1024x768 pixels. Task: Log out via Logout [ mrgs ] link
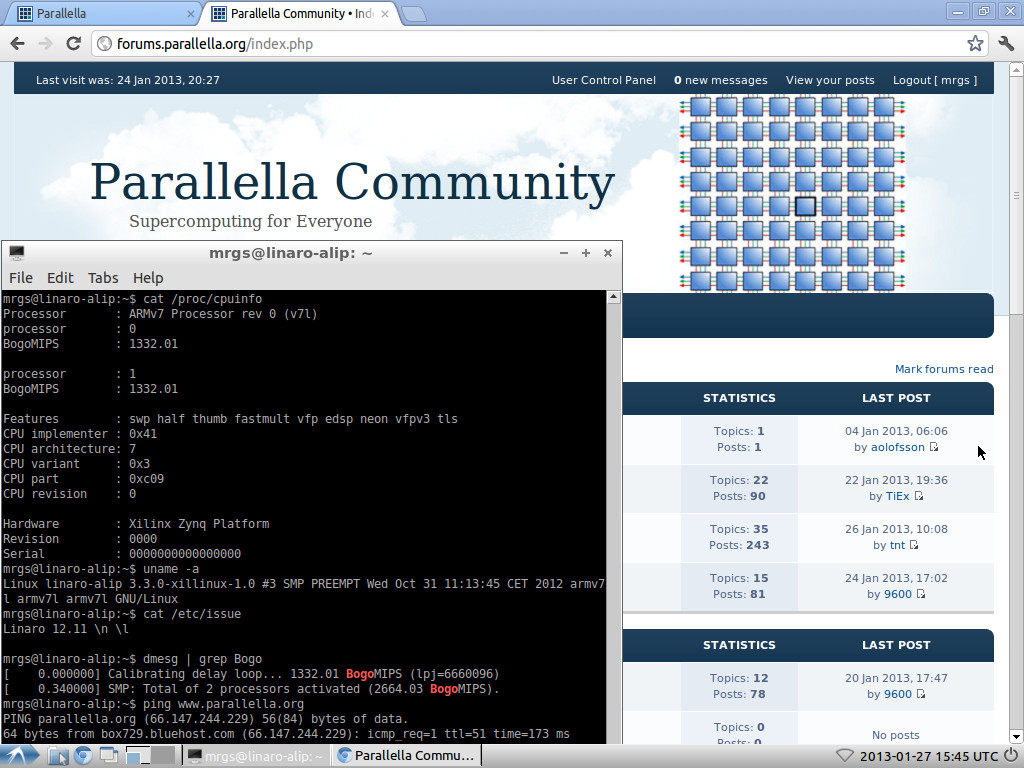[x=934, y=80]
